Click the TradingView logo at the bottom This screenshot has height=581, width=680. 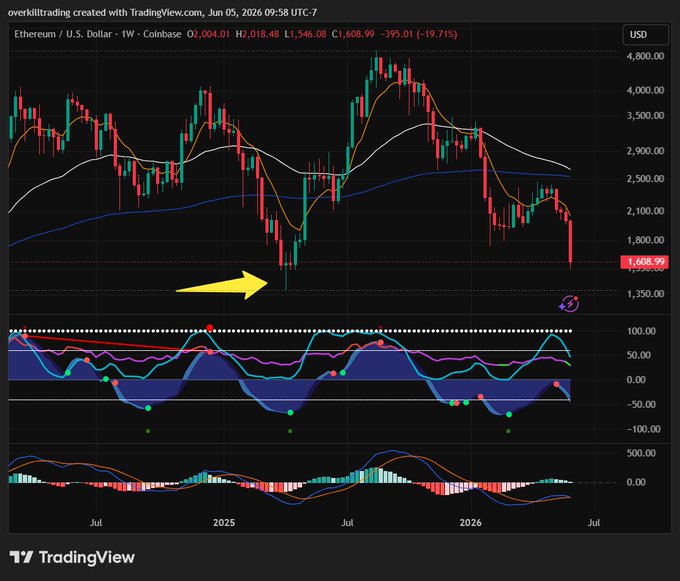pyautogui.click(x=72, y=557)
